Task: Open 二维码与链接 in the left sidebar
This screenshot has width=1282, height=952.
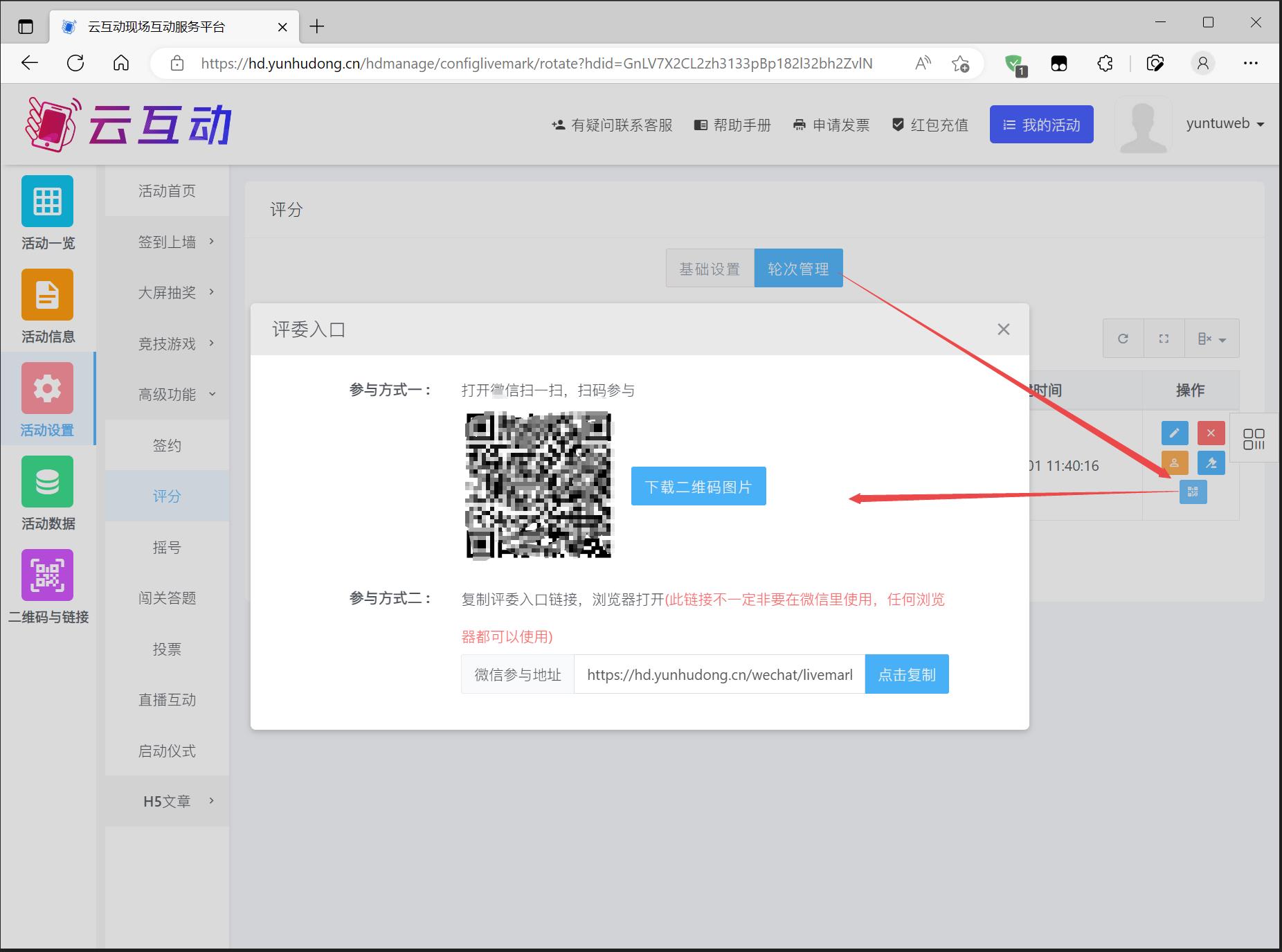Action: tap(47, 586)
